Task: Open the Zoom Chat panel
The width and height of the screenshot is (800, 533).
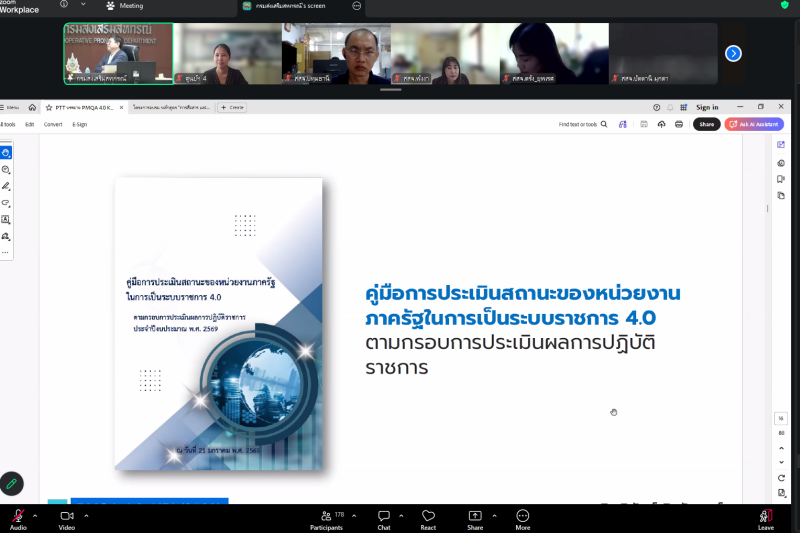Action: pos(384,519)
